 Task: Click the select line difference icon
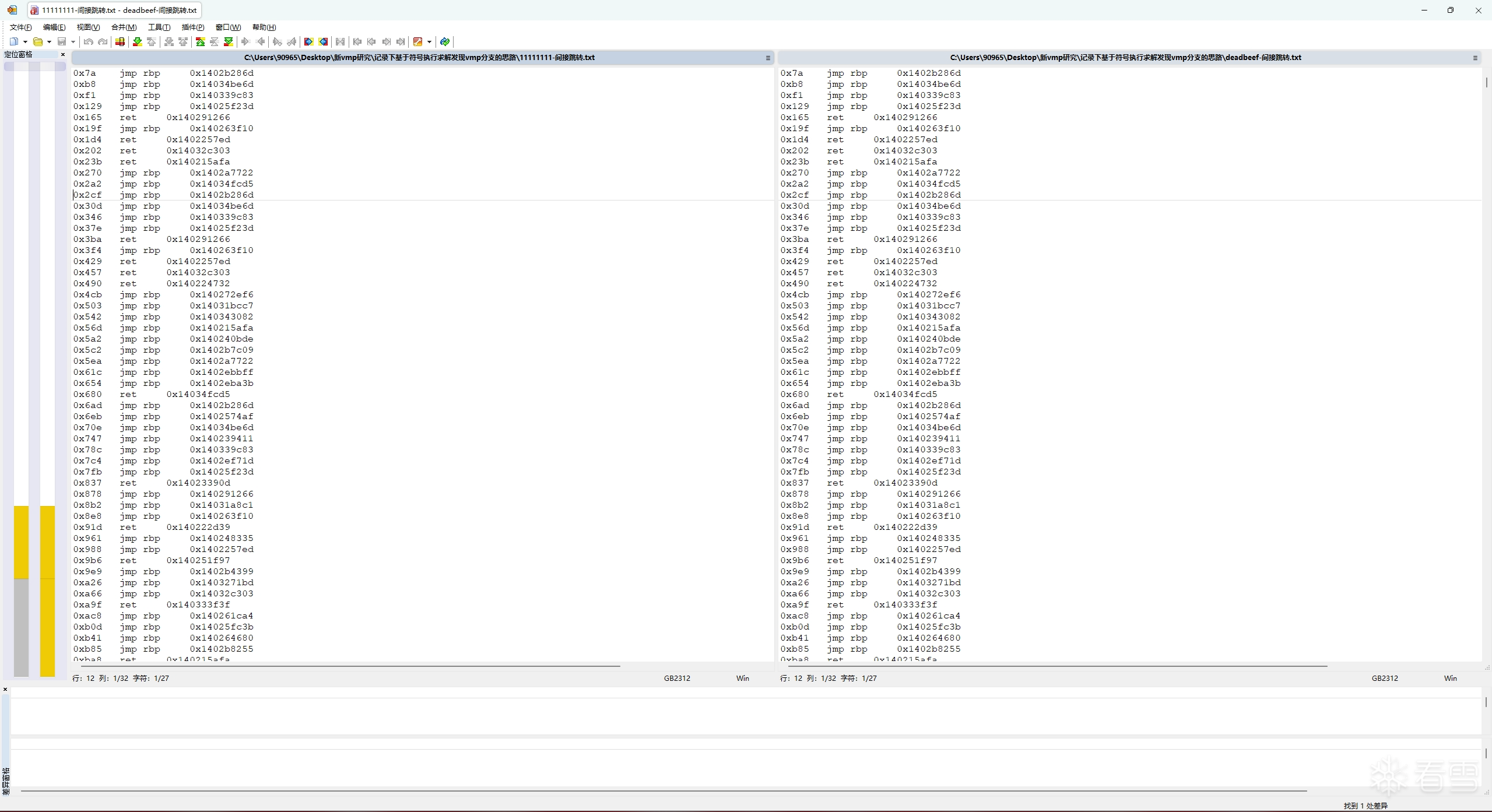(120, 41)
